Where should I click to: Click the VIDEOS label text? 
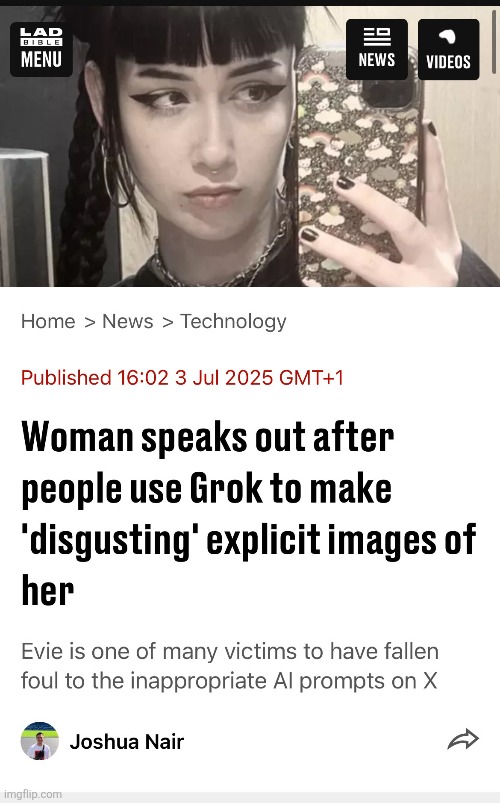[448, 62]
